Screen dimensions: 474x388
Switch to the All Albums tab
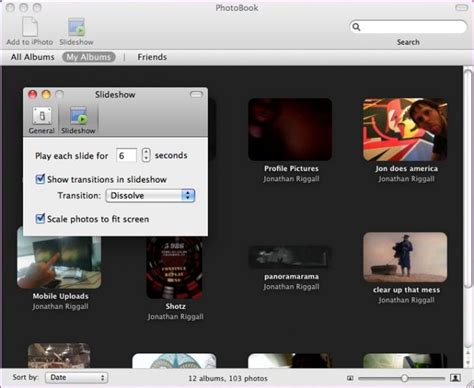tap(32, 57)
